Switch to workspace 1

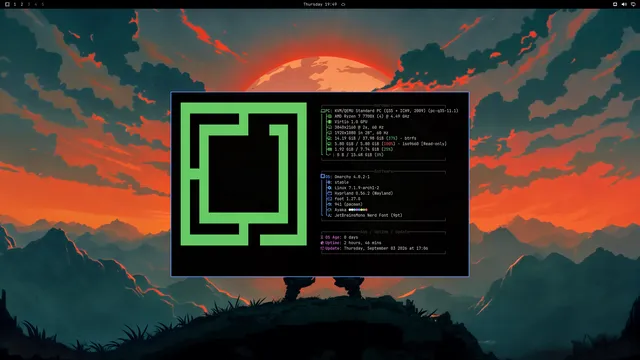click(x=15, y=4)
